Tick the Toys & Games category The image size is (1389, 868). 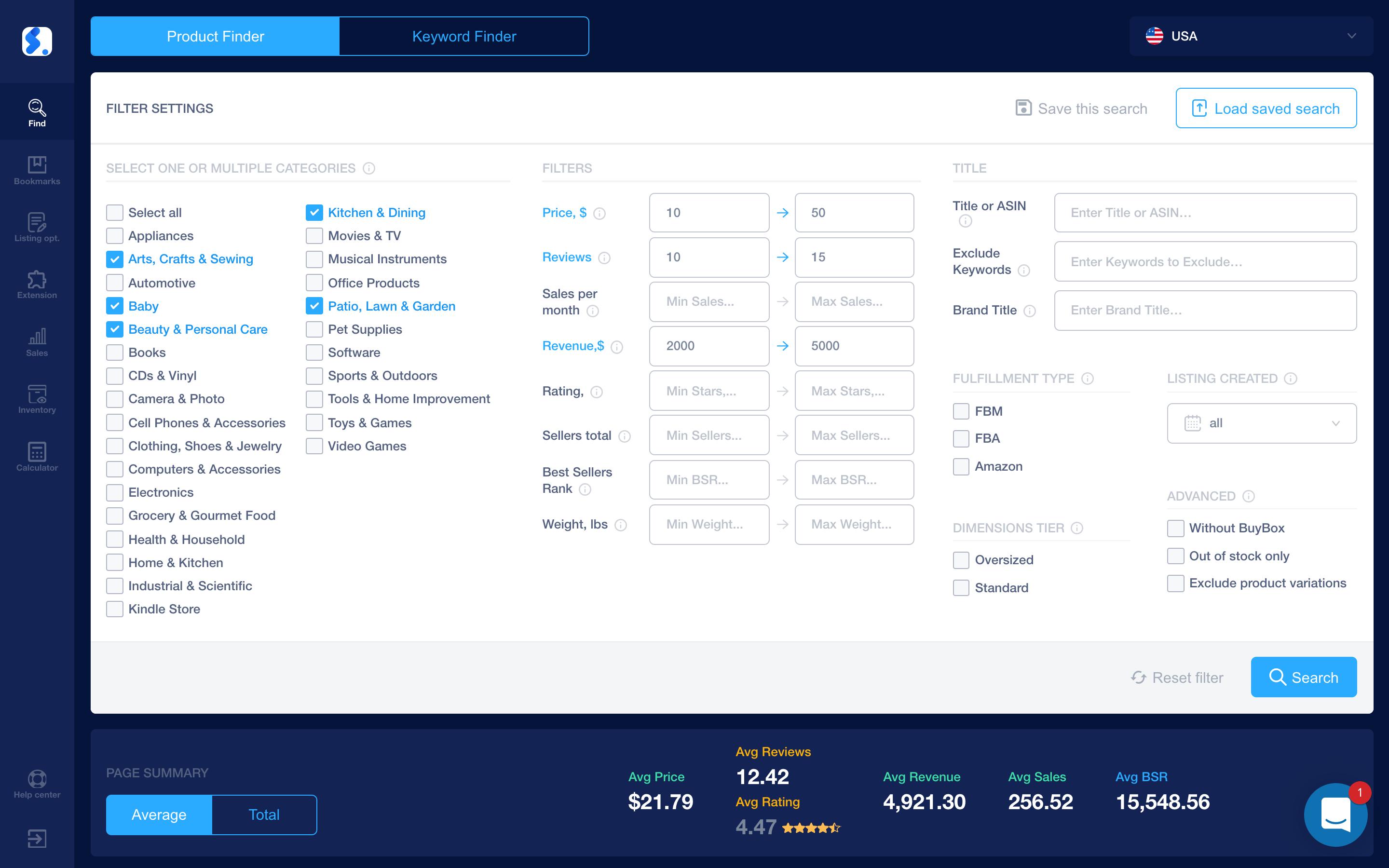tap(314, 423)
